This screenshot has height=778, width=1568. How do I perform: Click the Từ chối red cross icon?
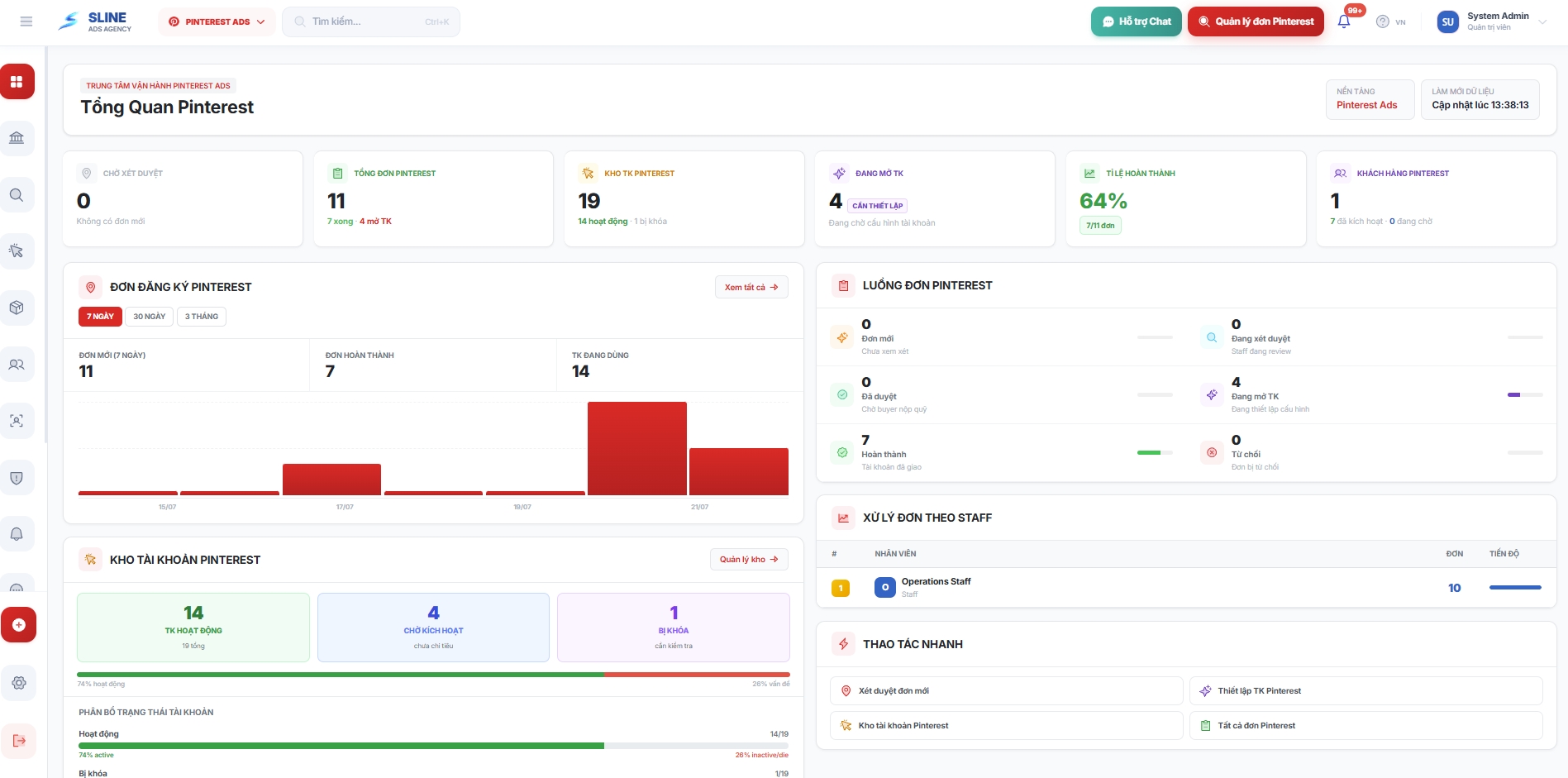1212,452
